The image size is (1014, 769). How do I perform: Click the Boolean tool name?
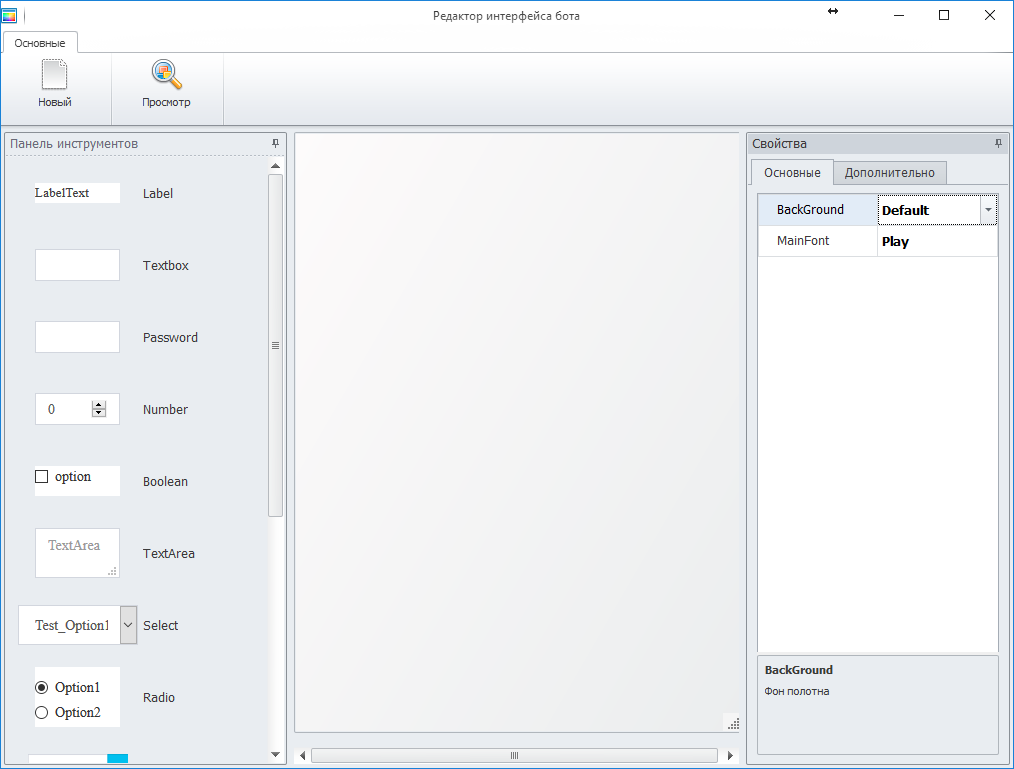165,481
